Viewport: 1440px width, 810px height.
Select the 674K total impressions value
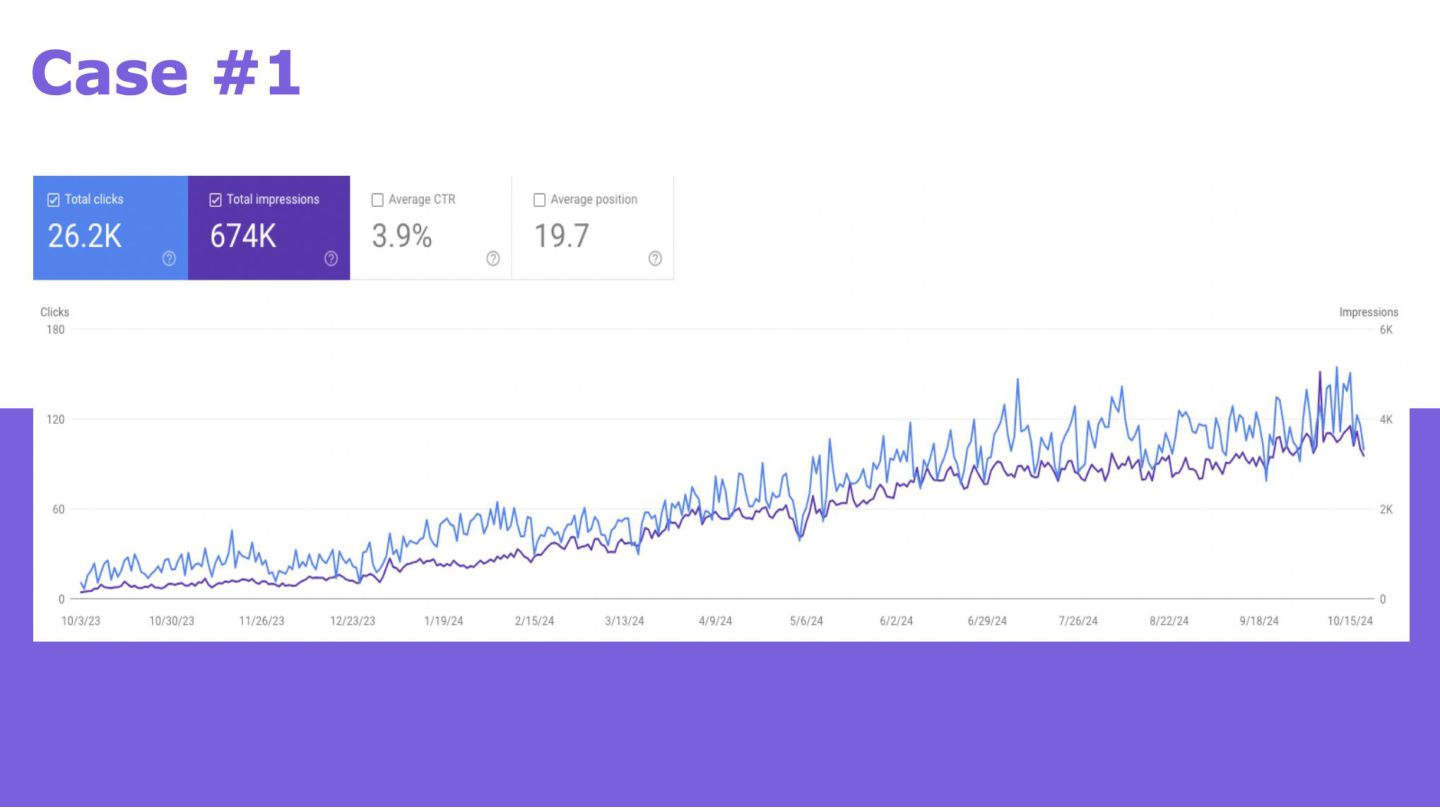pyautogui.click(x=243, y=236)
